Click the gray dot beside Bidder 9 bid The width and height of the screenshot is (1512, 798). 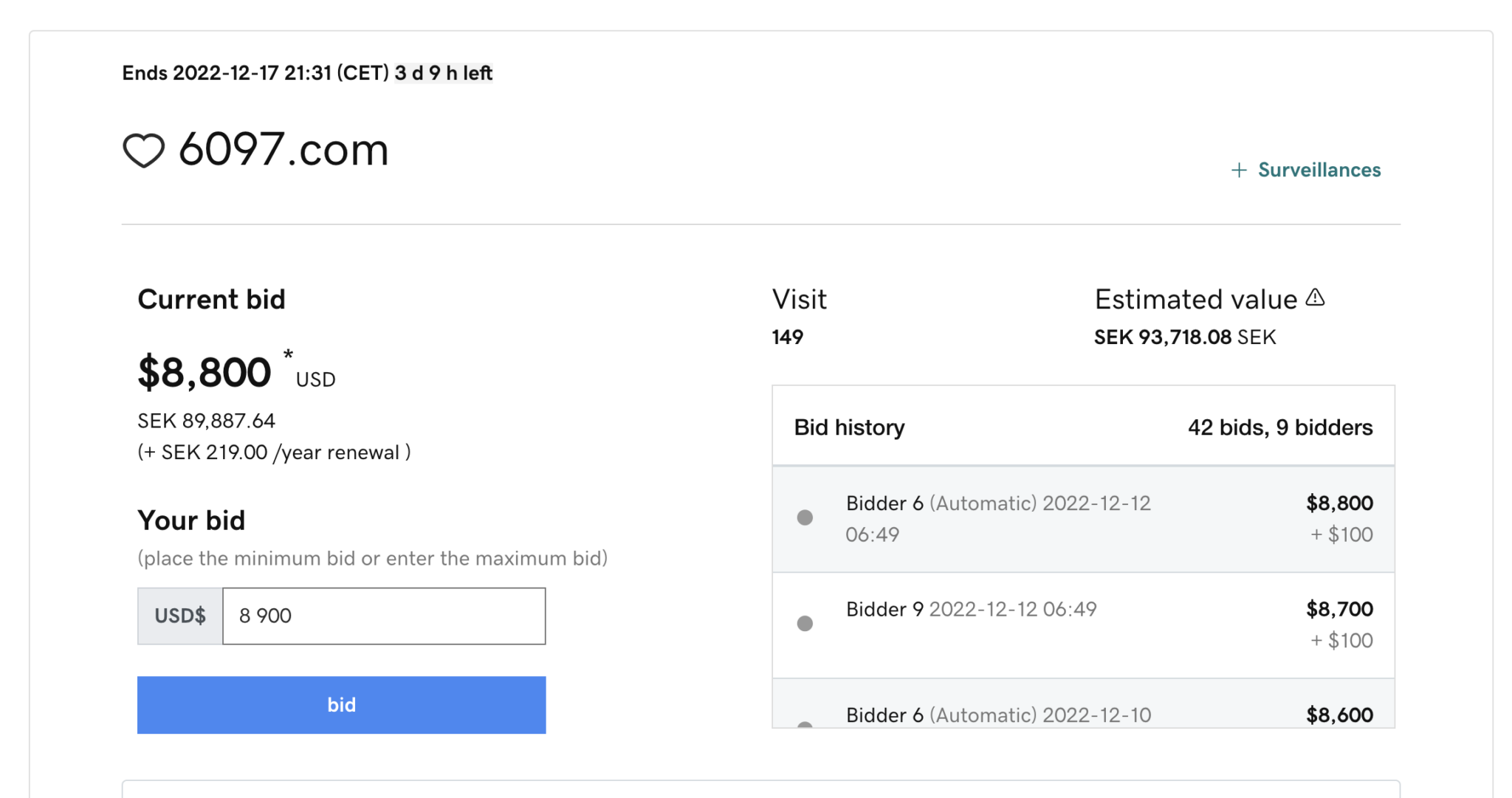point(805,624)
